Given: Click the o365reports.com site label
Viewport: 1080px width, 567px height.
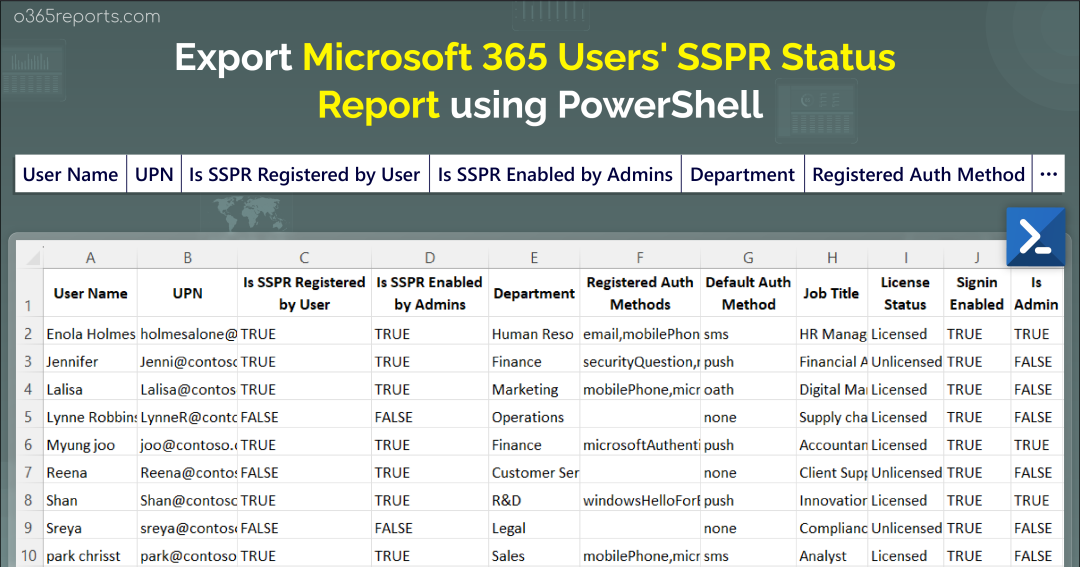Looking at the screenshot, I should click(87, 17).
